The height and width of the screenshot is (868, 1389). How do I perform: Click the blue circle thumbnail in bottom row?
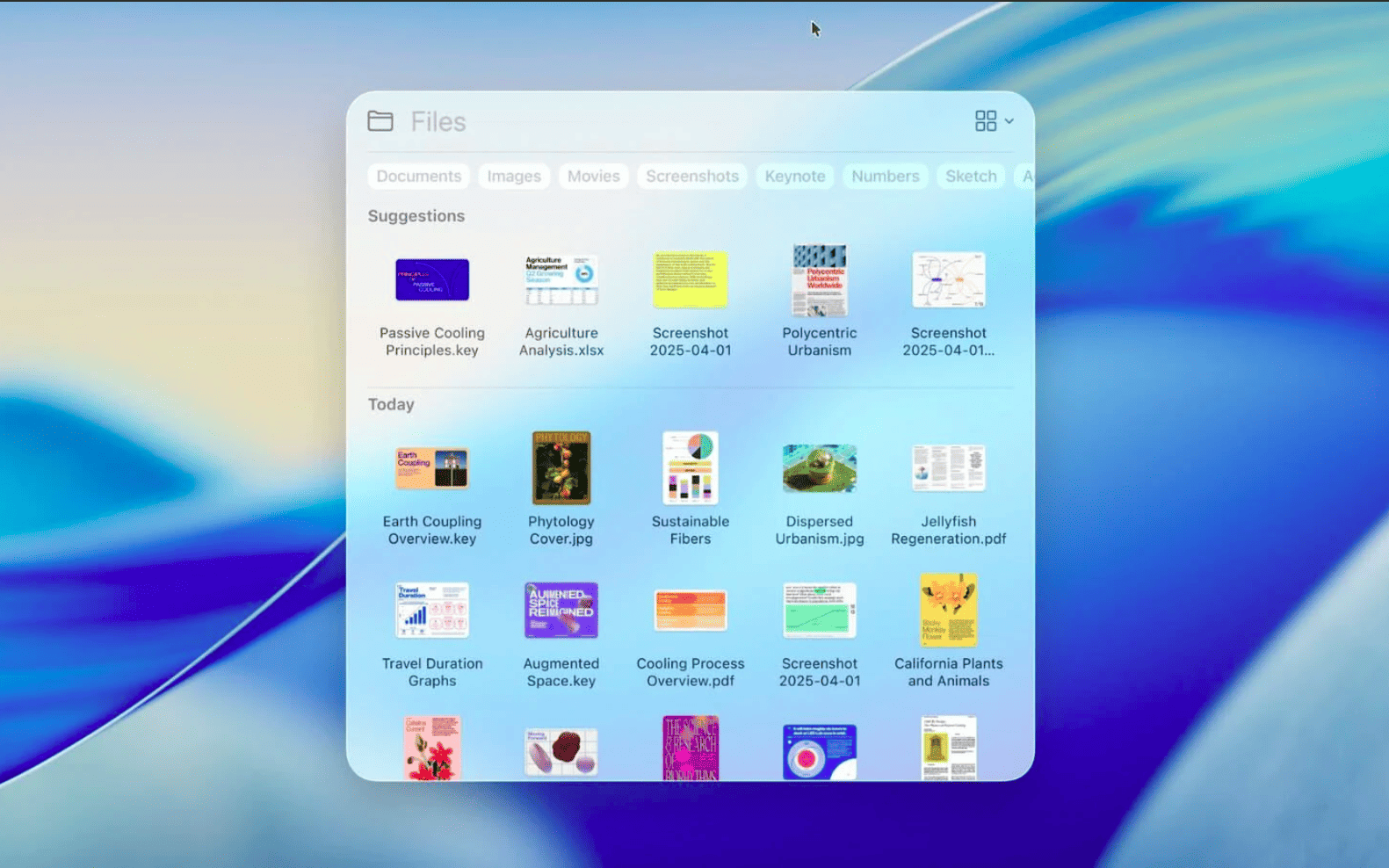pyautogui.click(x=820, y=752)
